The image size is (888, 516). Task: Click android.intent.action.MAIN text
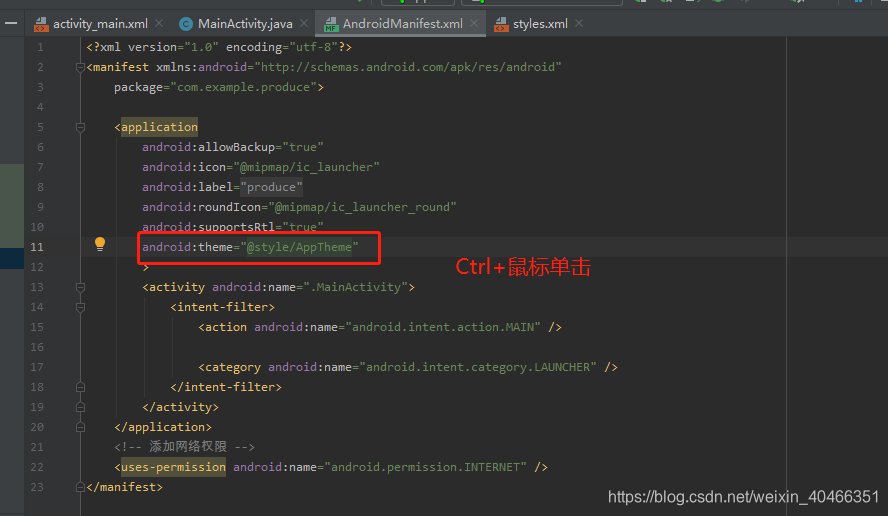[443, 327]
